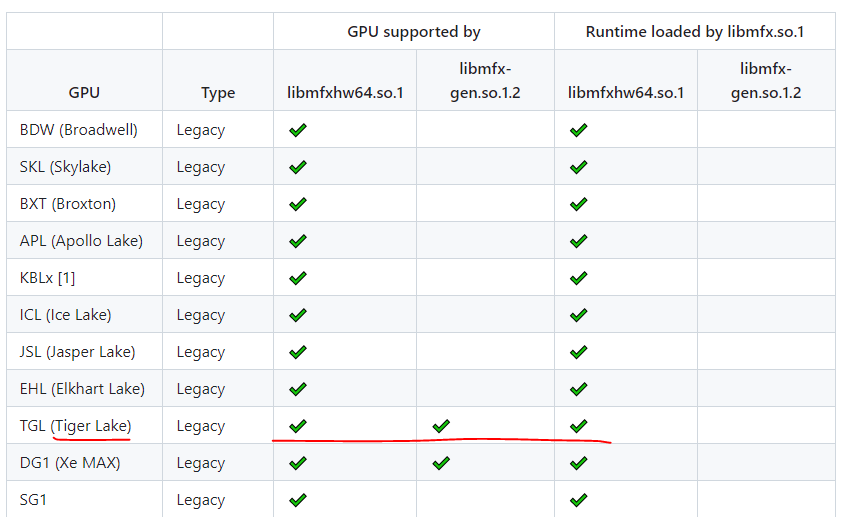The image size is (867, 517).
Task: Click Apollo Lake's supported-by libmfxhw64 checkmark
Action: [297, 242]
